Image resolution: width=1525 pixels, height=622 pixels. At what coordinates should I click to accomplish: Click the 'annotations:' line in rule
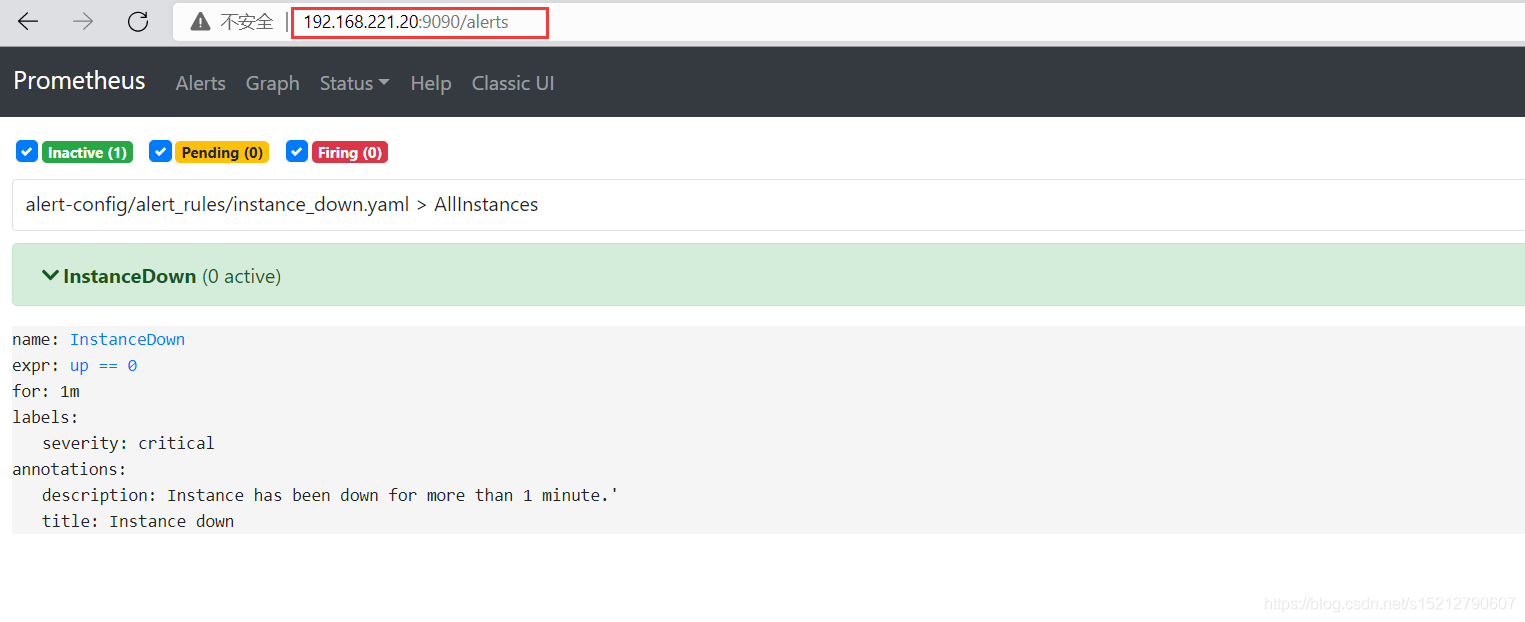coord(69,469)
